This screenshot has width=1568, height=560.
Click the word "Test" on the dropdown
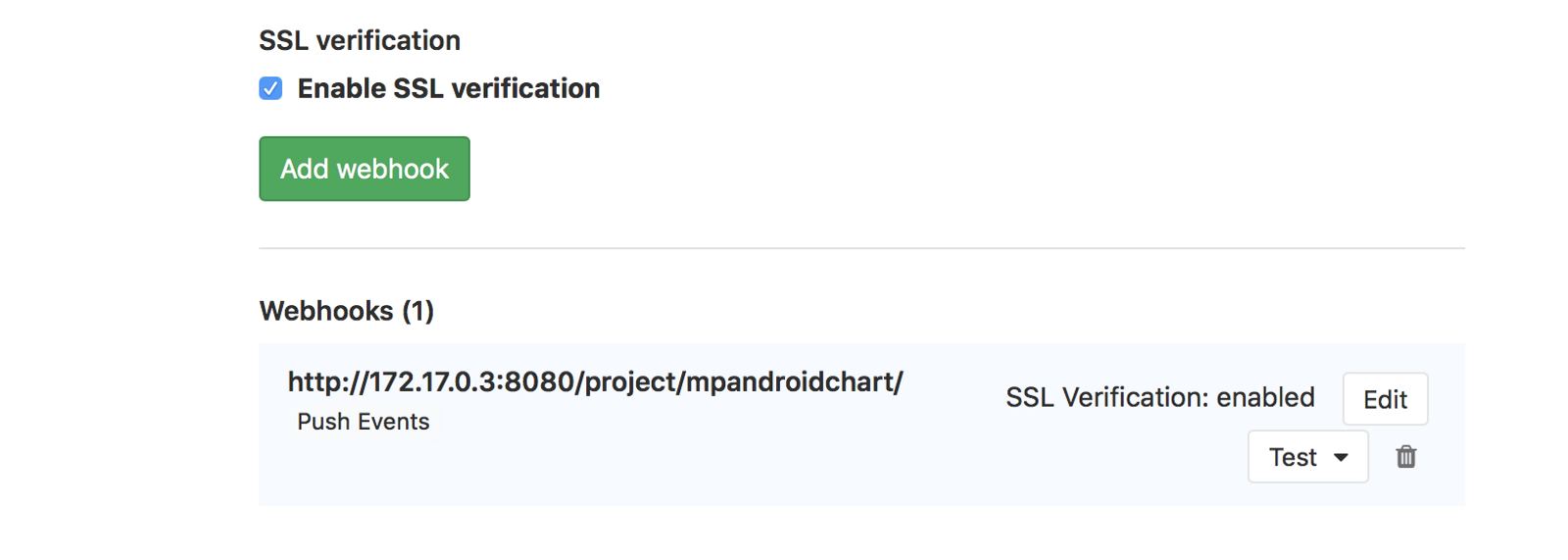pyautogui.click(x=1293, y=457)
